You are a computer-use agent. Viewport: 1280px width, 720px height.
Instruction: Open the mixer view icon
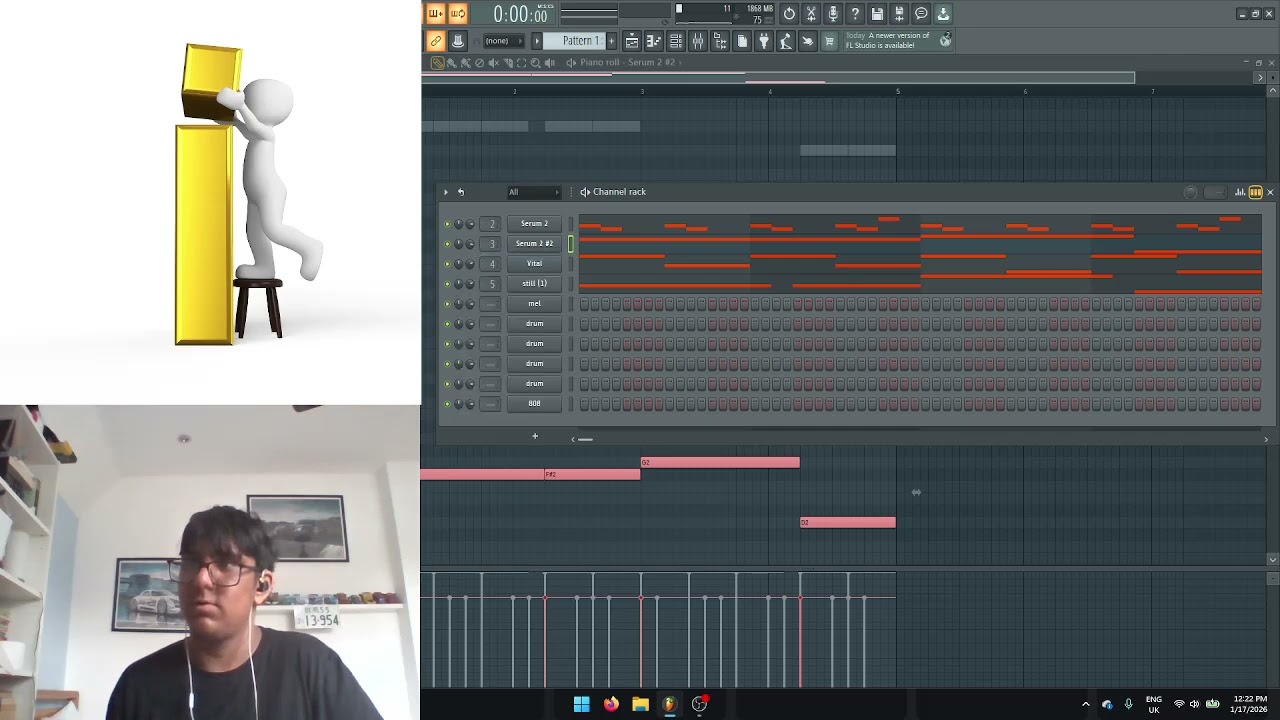(698, 41)
